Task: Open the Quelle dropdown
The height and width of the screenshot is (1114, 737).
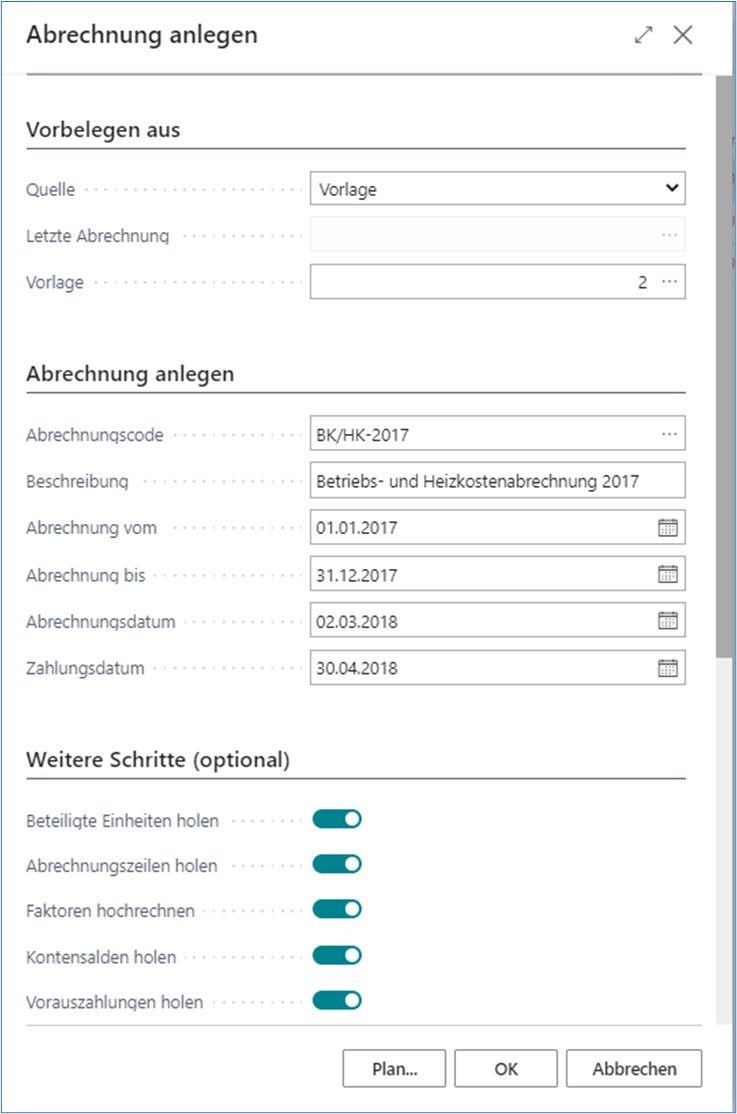Action: point(497,188)
